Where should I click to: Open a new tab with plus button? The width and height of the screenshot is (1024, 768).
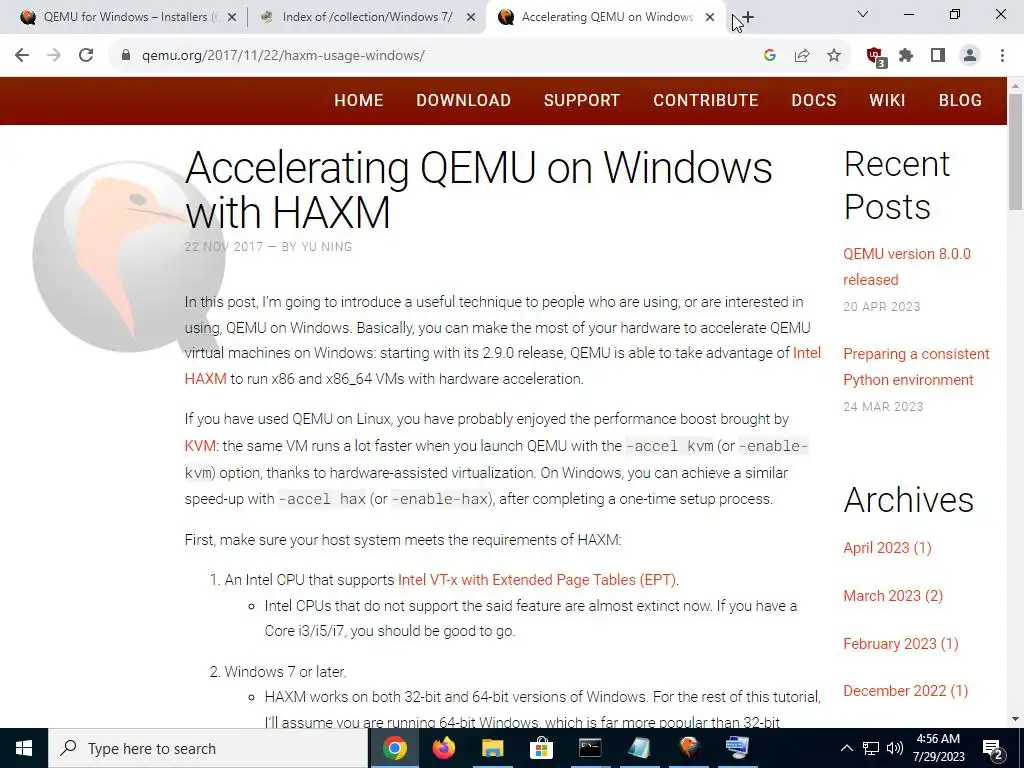tap(748, 18)
